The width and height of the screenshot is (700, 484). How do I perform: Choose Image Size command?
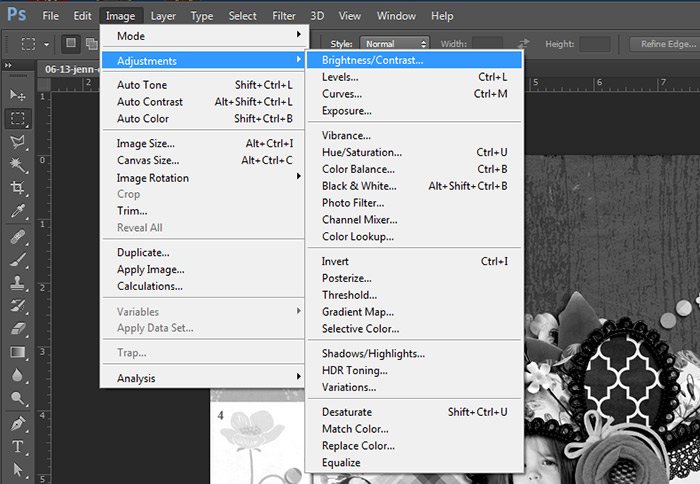coord(205,143)
